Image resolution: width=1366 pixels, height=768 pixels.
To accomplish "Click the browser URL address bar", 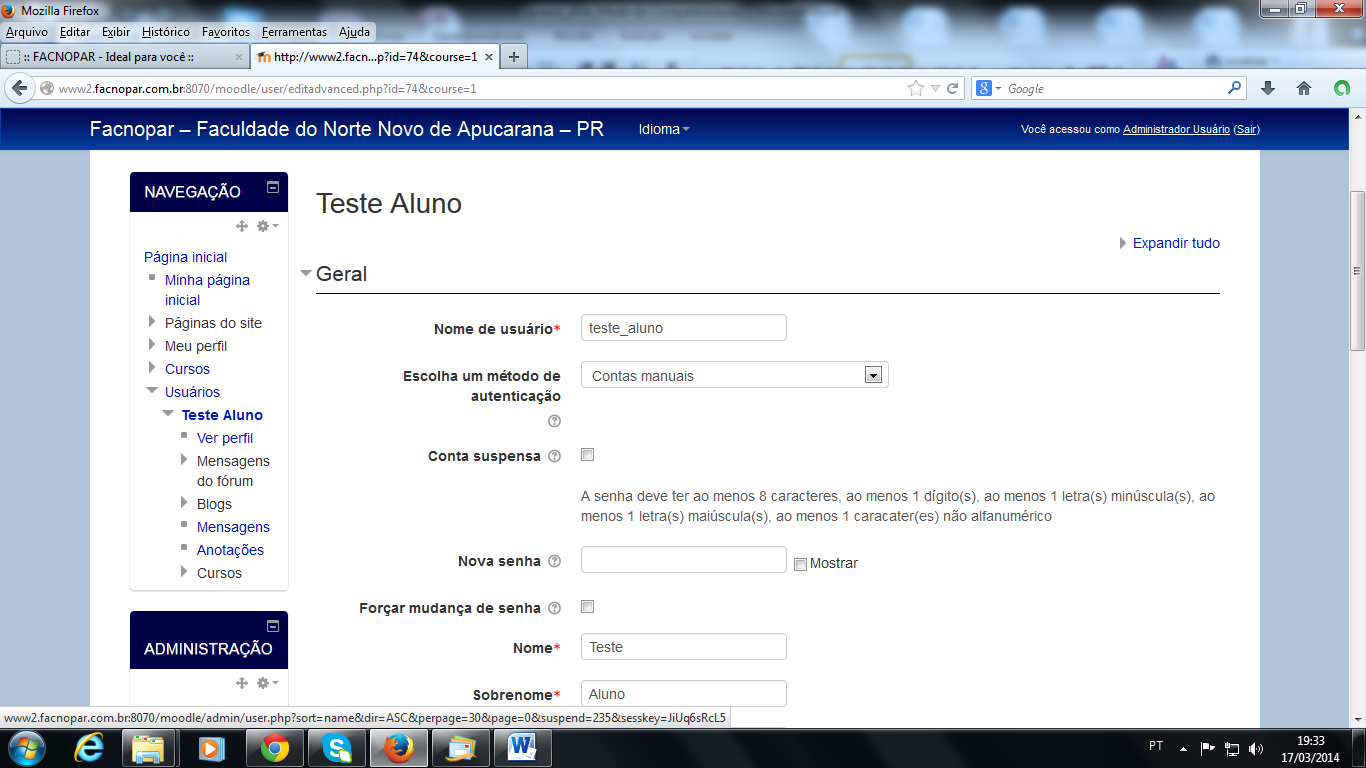I will [x=480, y=88].
